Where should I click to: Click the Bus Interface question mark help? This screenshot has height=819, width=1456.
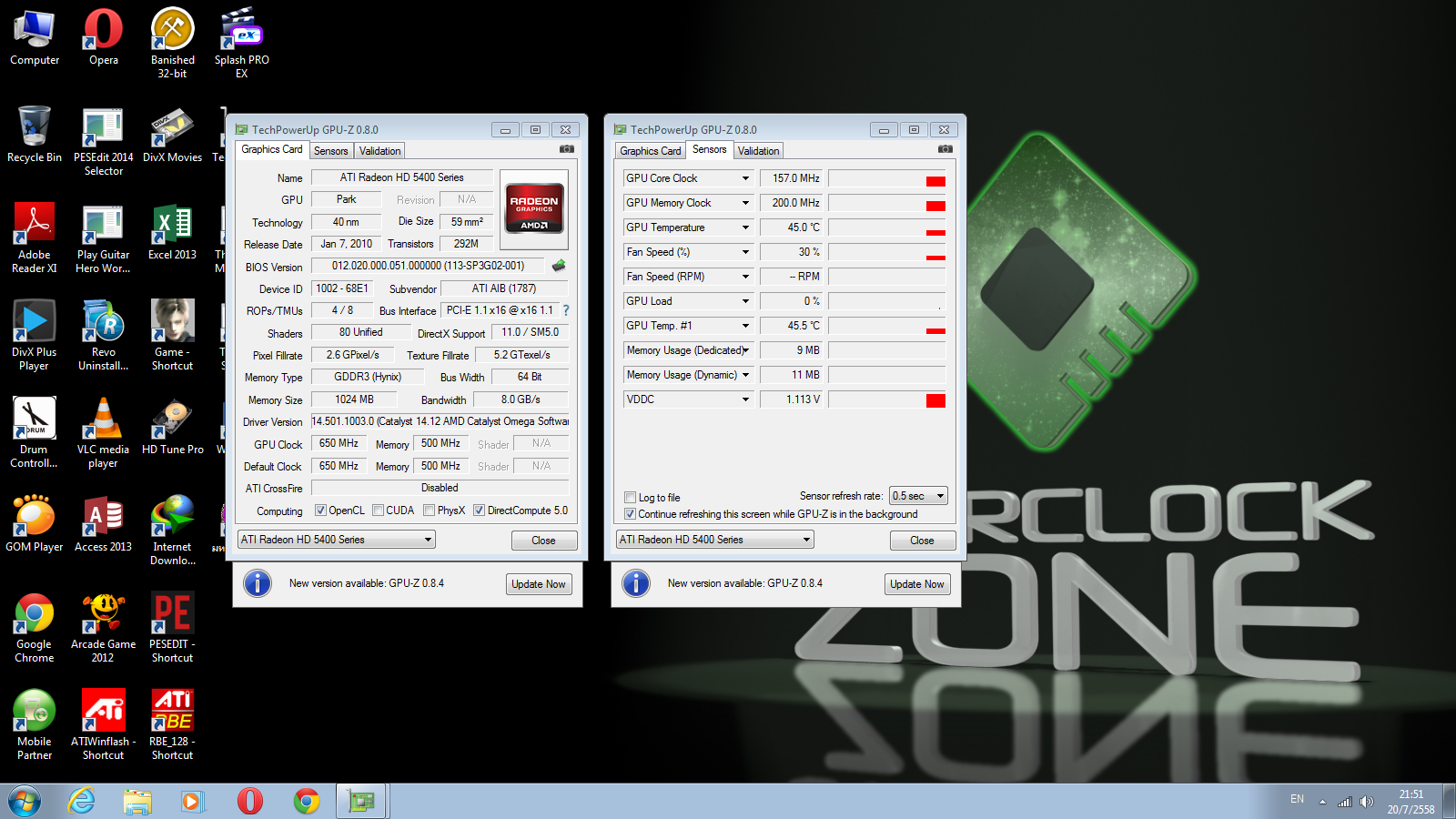pyautogui.click(x=566, y=310)
